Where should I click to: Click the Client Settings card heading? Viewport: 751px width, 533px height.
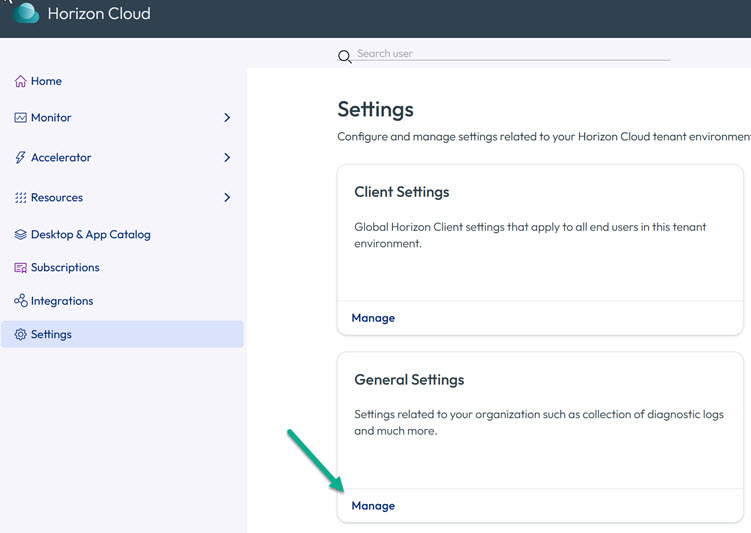pyautogui.click(x=402, y=192)
